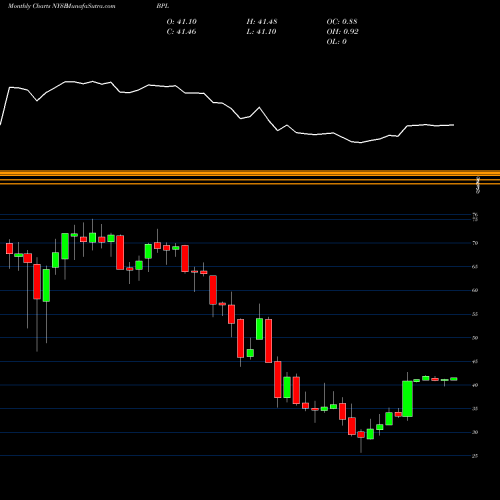Select the 'L: 41.10' low value

pos(261,32)
